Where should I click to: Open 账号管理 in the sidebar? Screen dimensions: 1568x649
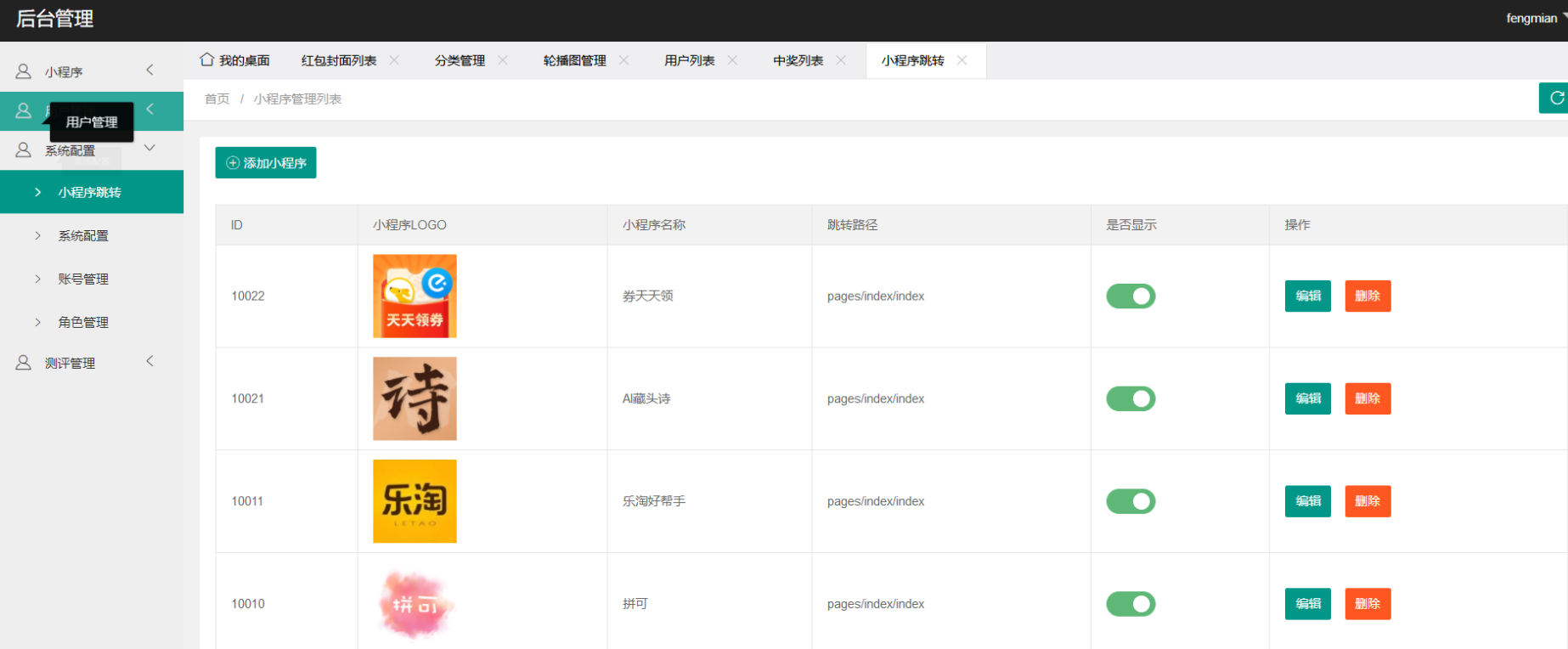coord(83,279)
